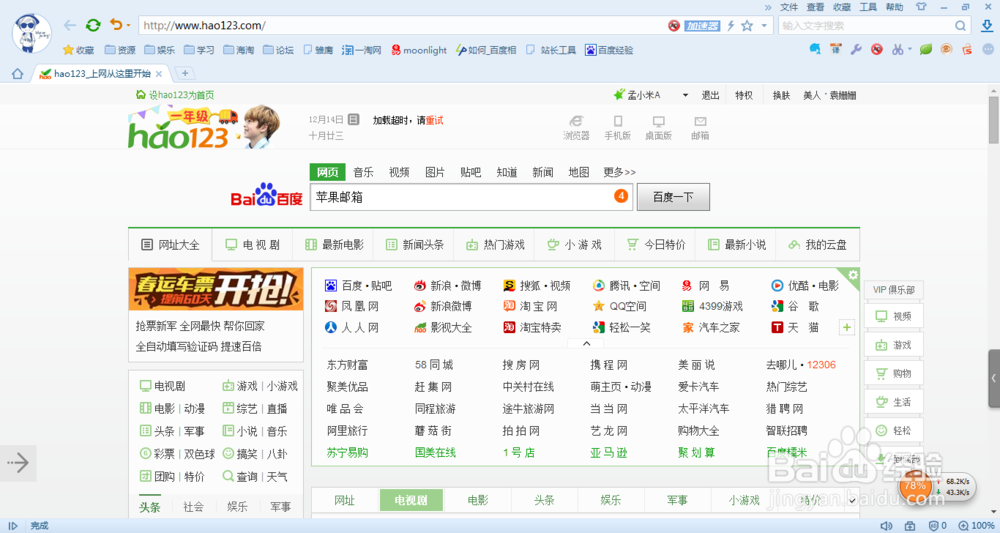The width and height of the screenshot is (1000, 533).
Task: Click the calendar icon next to 12月14日
Action: [353, 119]
